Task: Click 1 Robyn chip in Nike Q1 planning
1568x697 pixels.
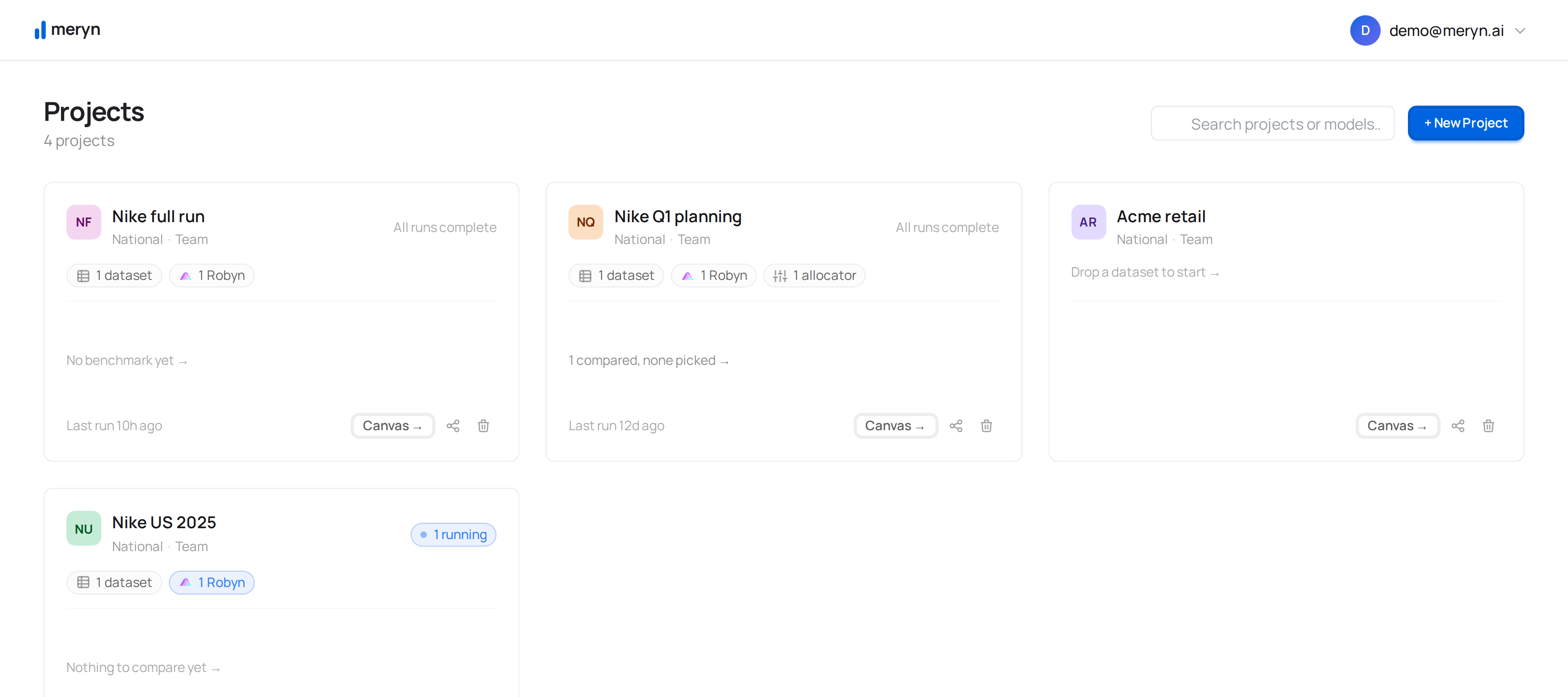Action: [714, 275]
